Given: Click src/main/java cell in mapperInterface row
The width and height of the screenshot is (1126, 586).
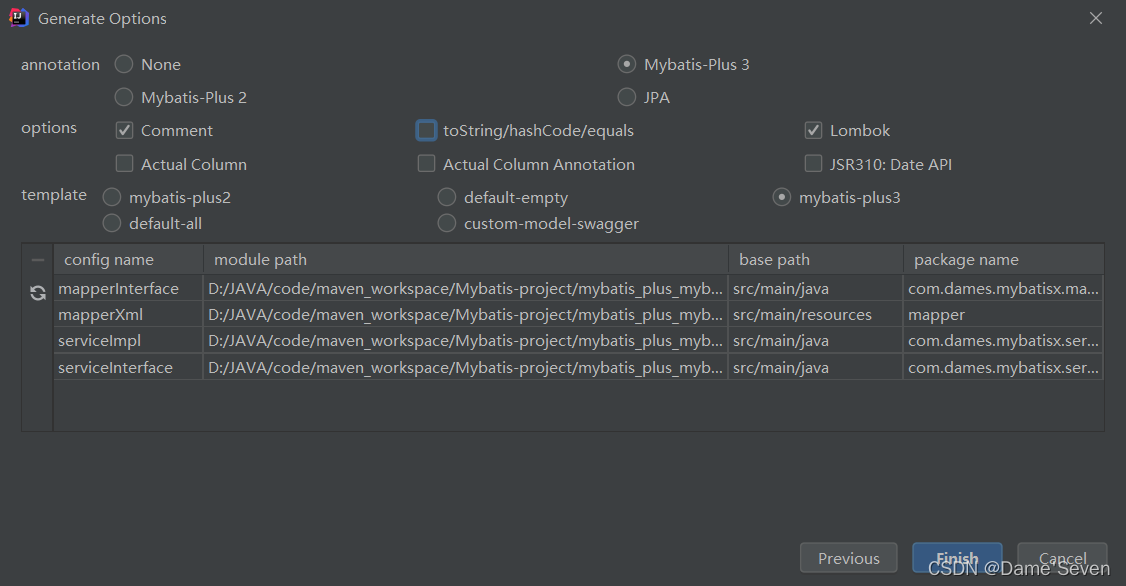Looking at the screenshot, I should [816, 289].
